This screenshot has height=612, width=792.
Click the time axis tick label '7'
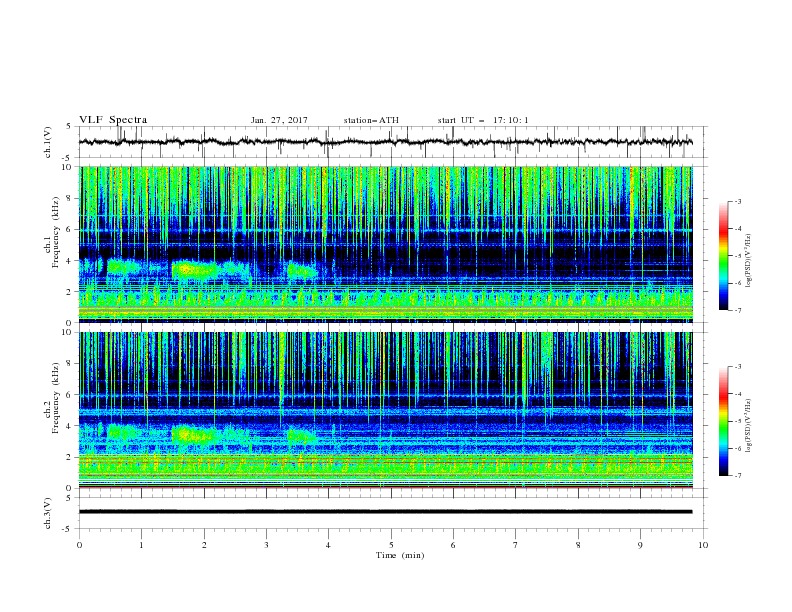click(516, 545)
